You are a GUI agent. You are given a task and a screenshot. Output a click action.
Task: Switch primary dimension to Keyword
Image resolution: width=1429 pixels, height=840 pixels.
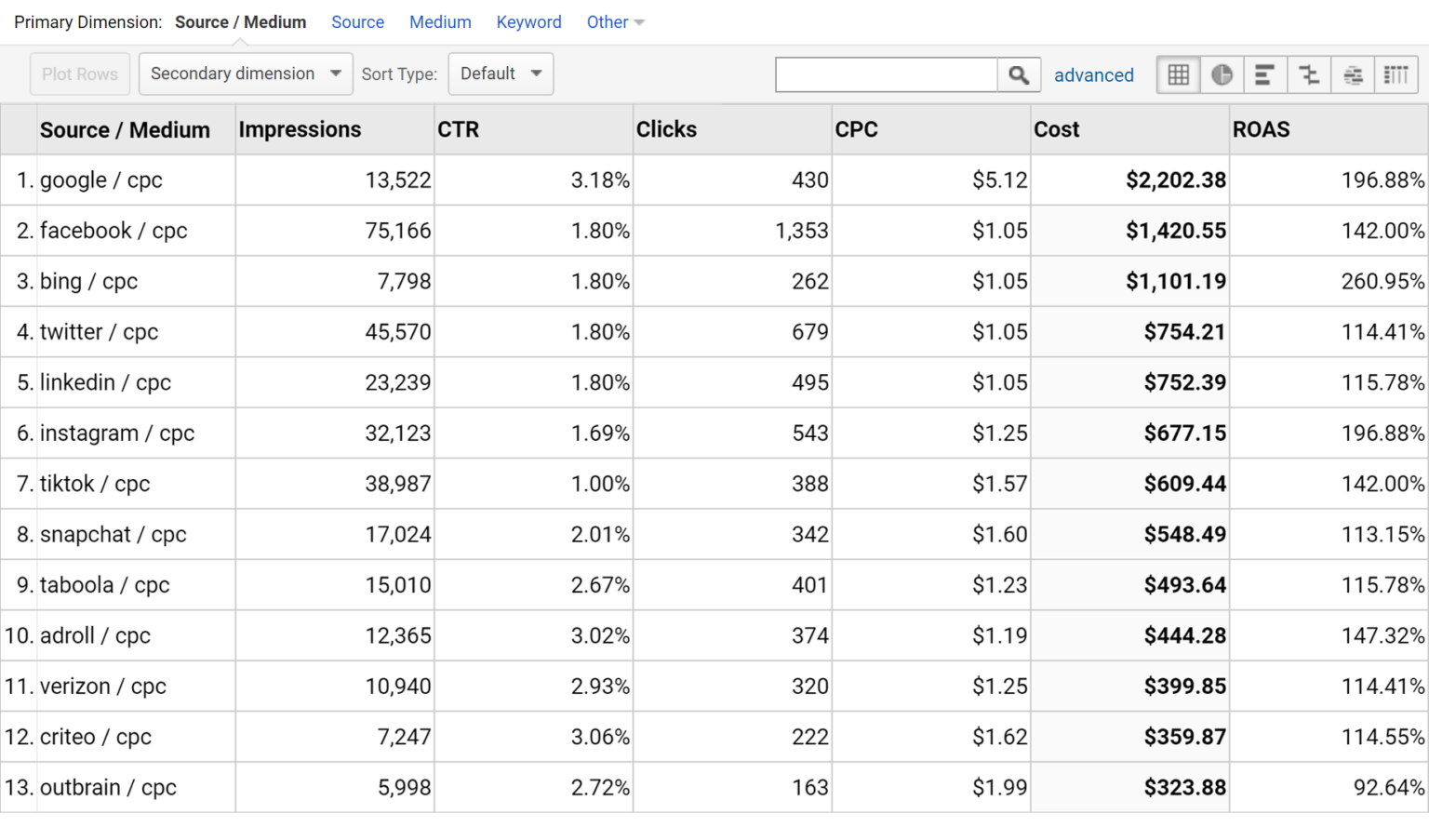[x=528, y=22]
